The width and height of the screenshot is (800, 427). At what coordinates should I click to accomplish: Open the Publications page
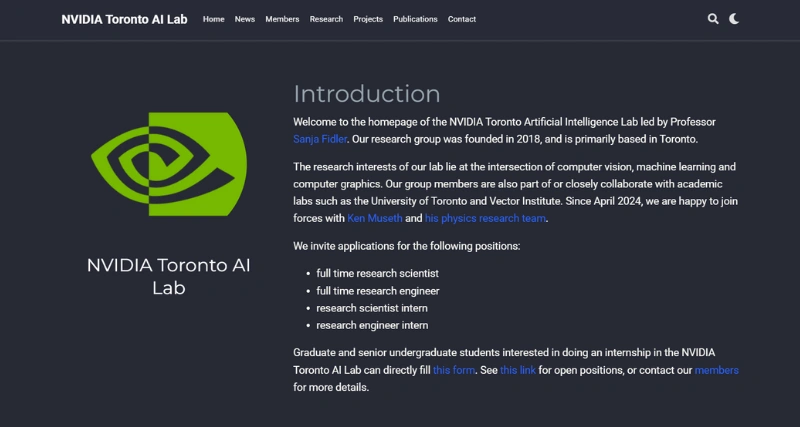[x=415, y=19]
